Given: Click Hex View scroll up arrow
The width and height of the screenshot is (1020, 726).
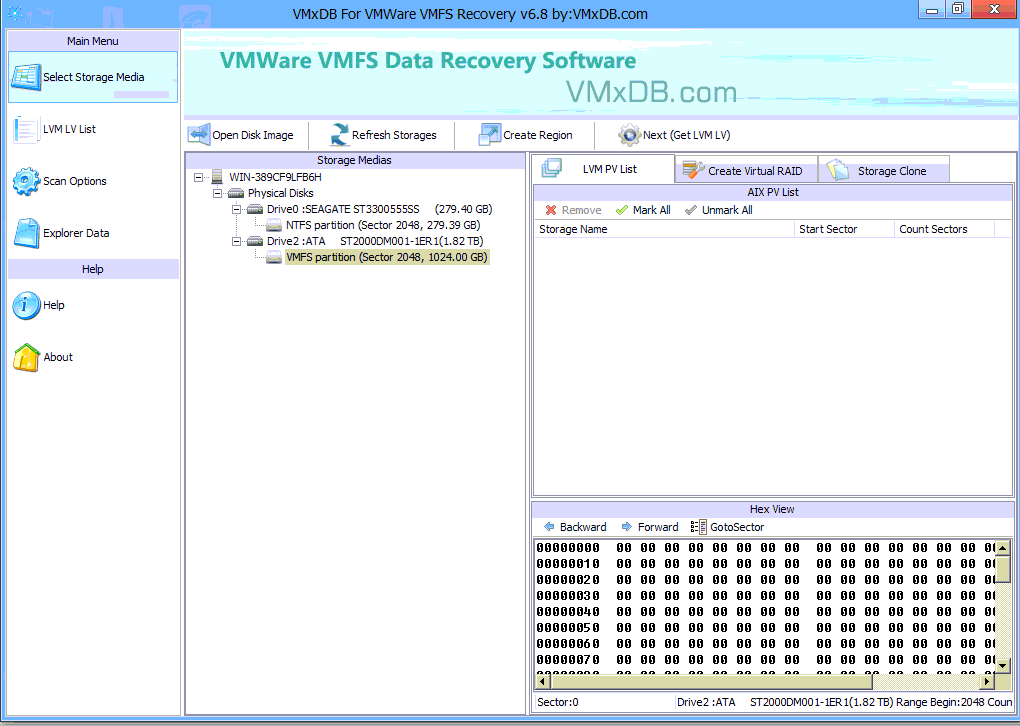Looking at the screenshot, I should coord(1002,548).
